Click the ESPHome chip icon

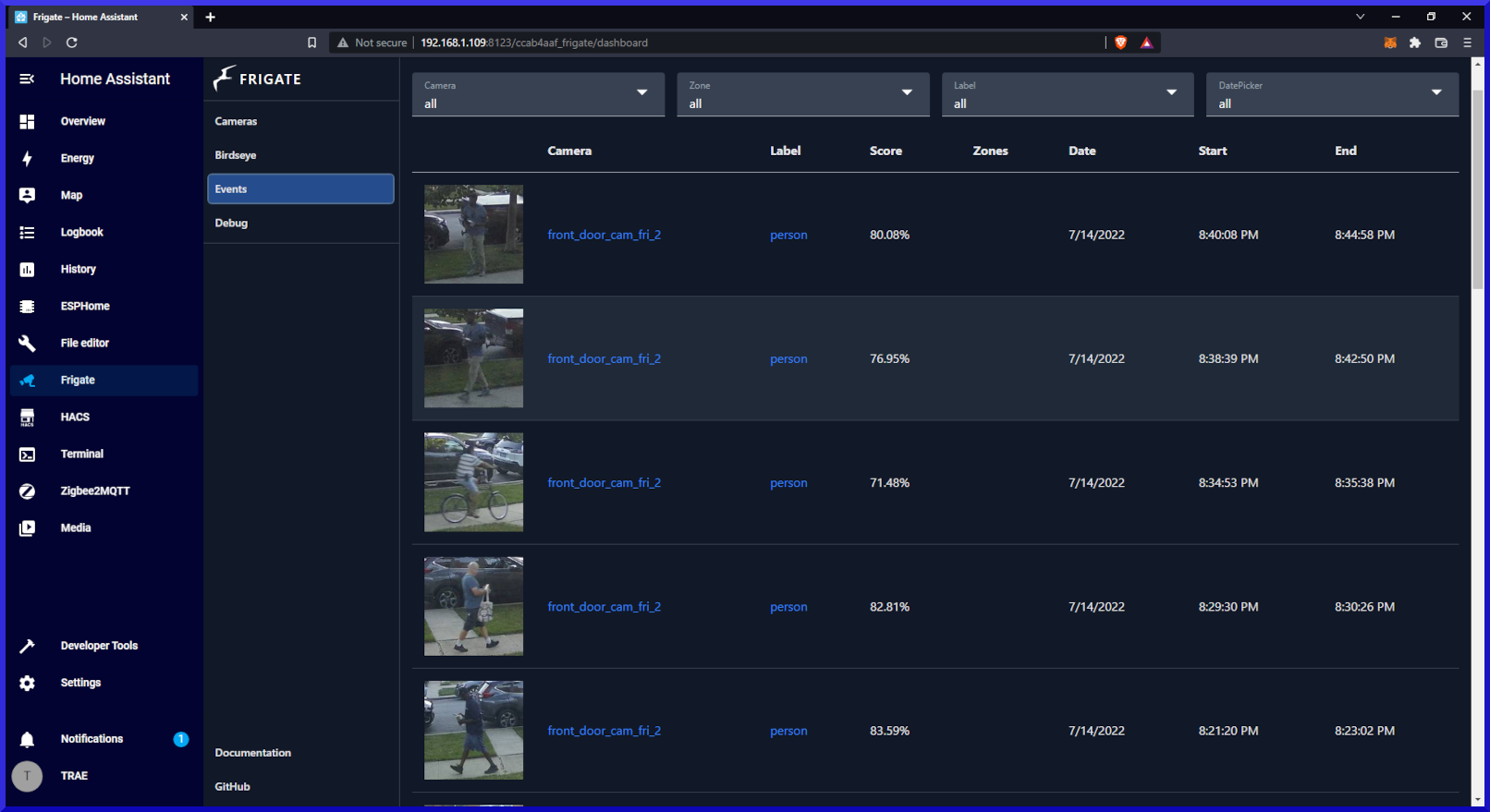27,307
